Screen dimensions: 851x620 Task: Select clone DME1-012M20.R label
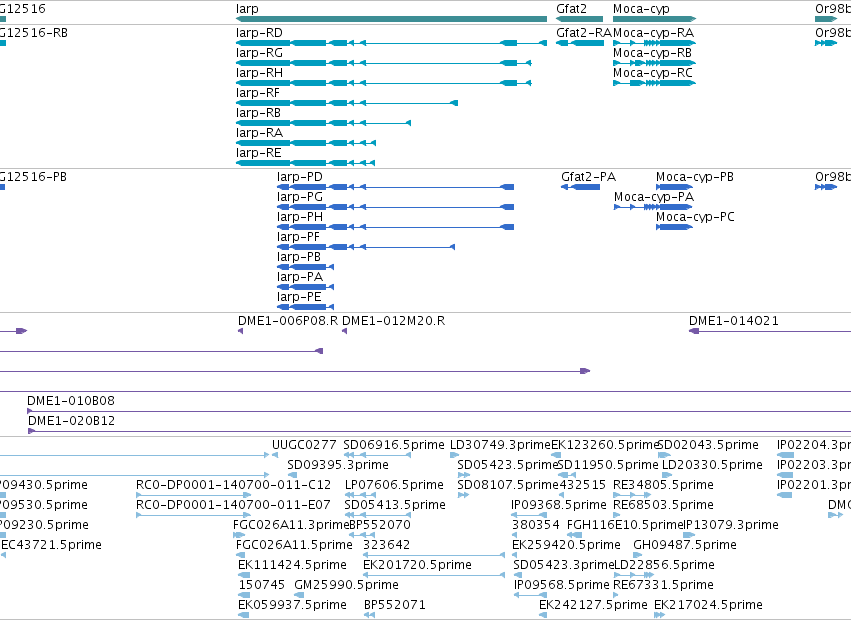393,320
